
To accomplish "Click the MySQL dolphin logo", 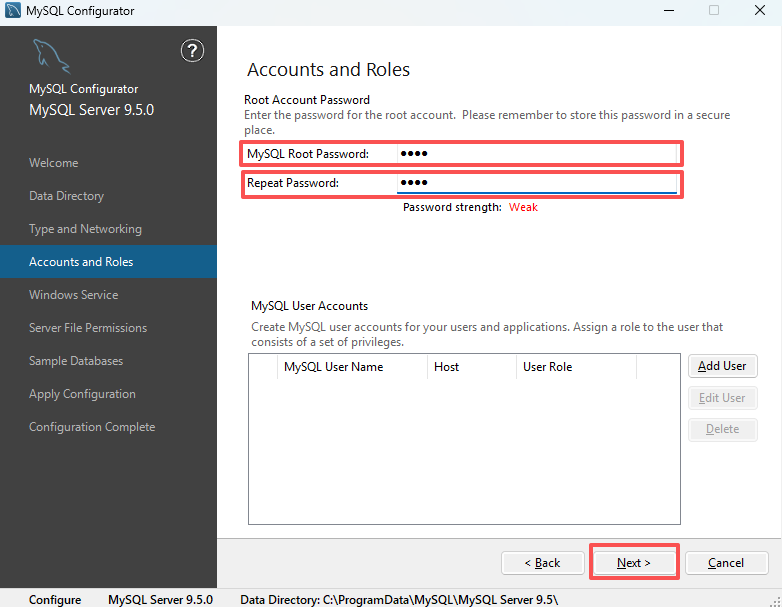I will 51,56.
